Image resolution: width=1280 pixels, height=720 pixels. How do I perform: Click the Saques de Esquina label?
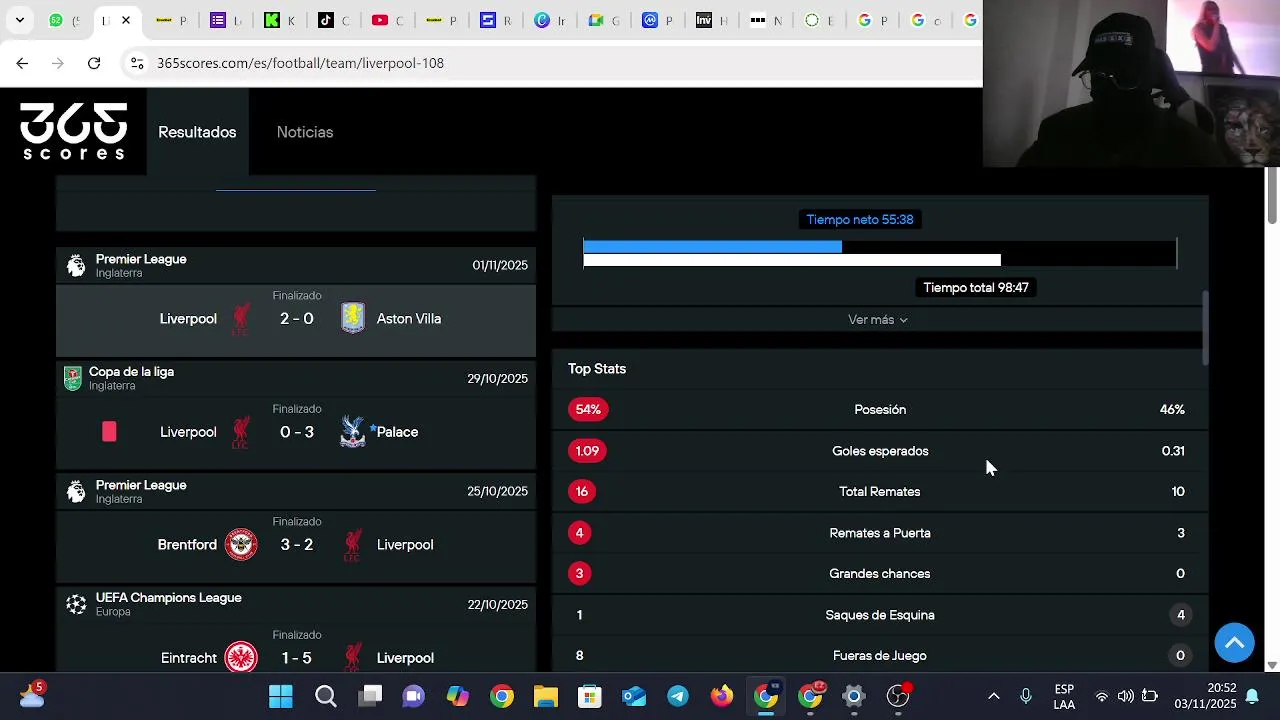coord(880,615)
